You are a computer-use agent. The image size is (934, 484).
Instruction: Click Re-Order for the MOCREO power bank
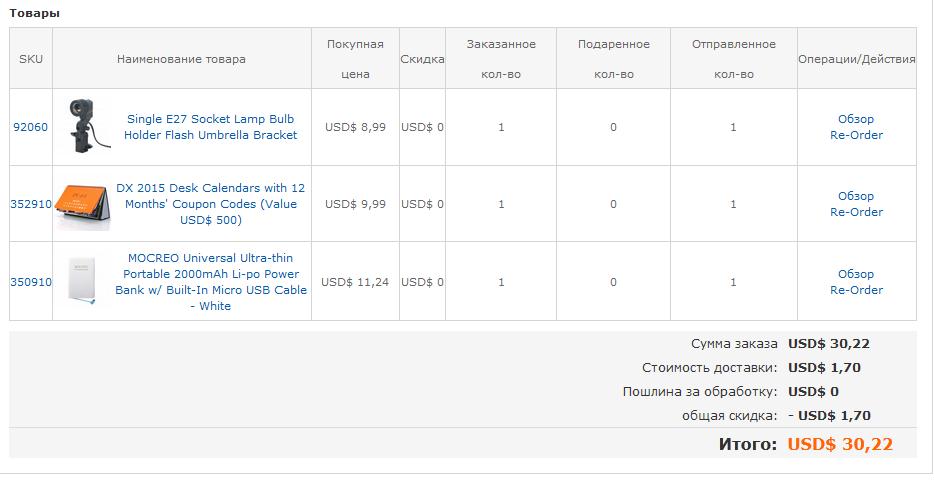857,290
